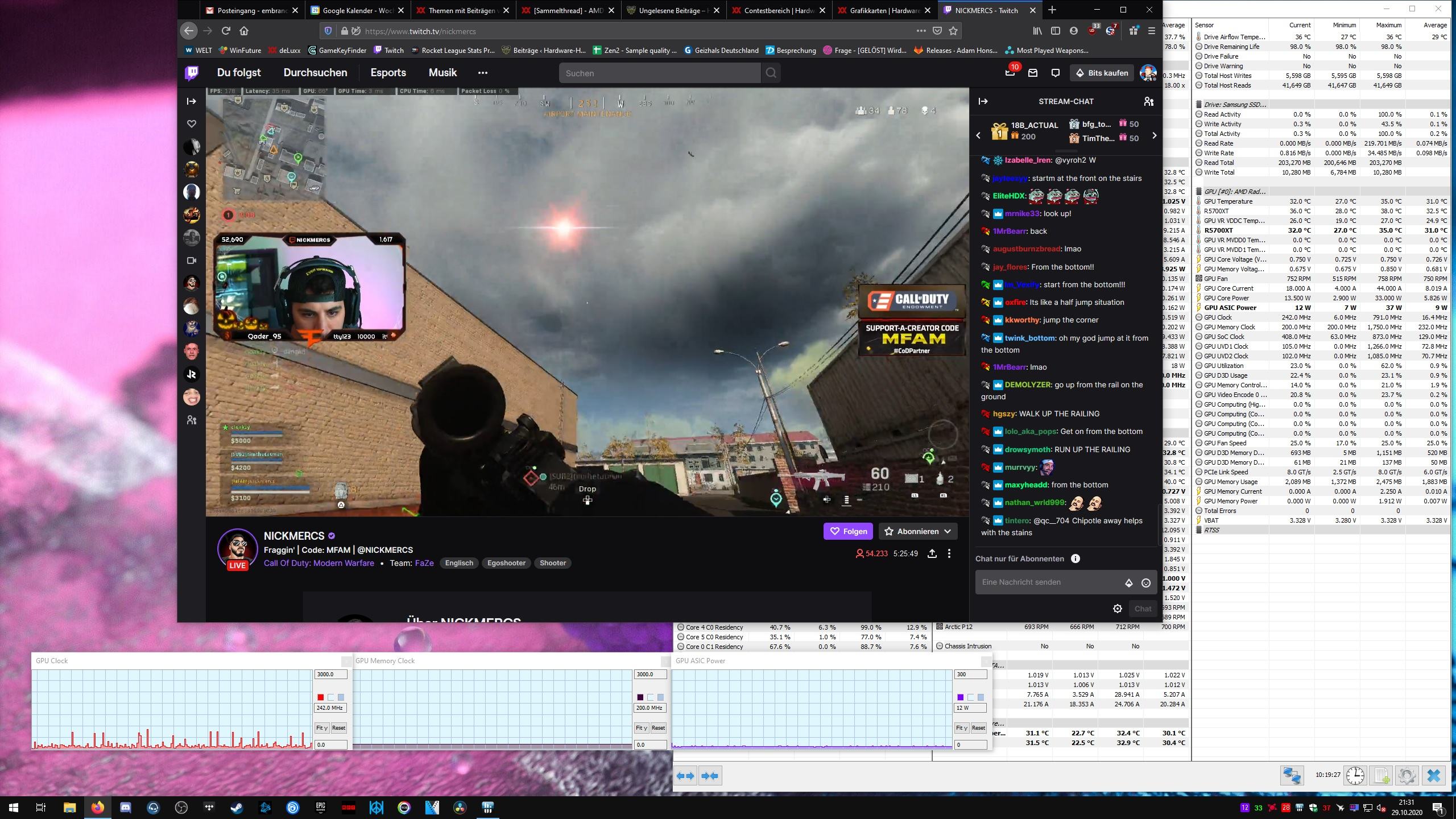Open Call Of Duty: Modern Warfare link
This screenshot has height=819, width=1456.
(x=319, y=563)
